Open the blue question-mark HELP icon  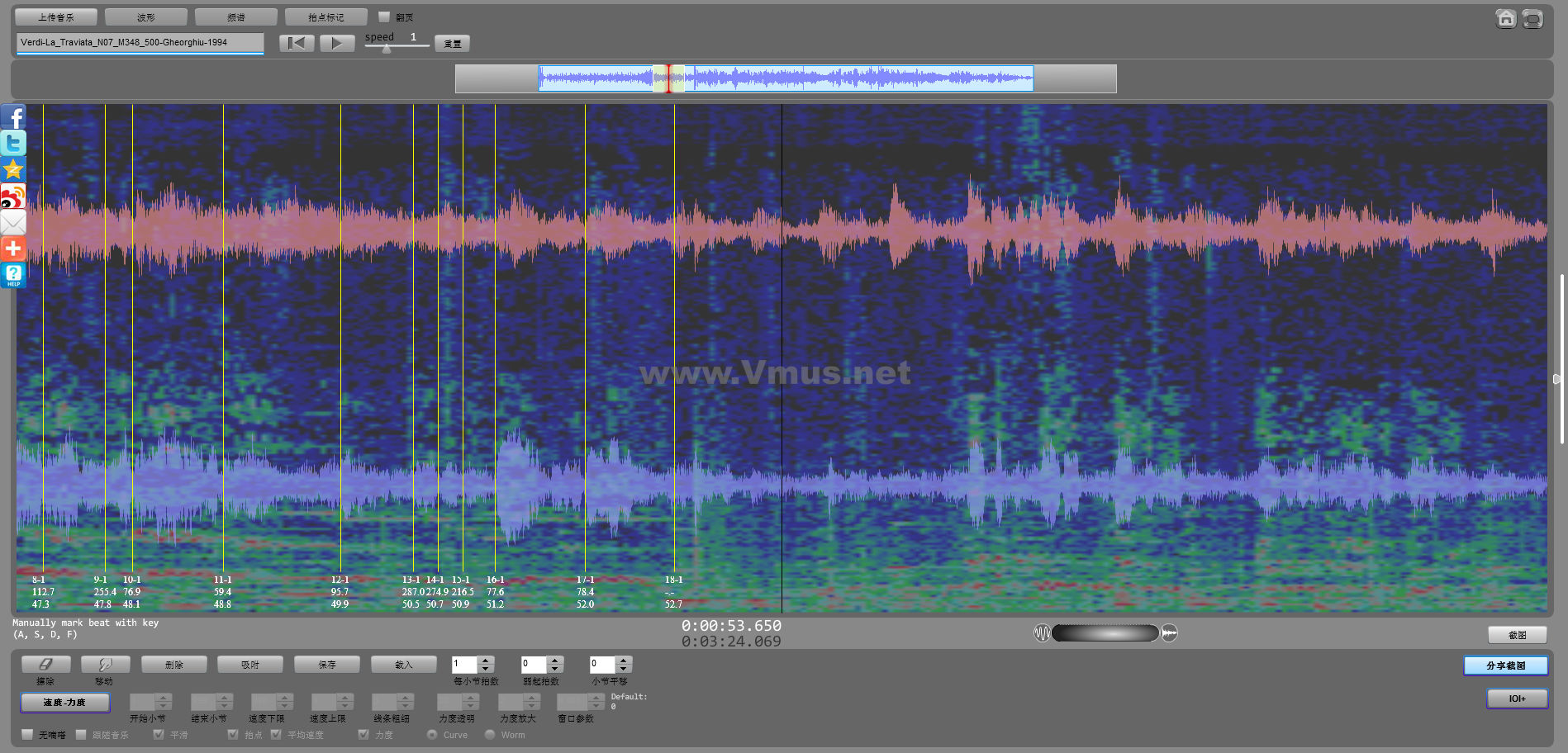(x=13, y=275)
